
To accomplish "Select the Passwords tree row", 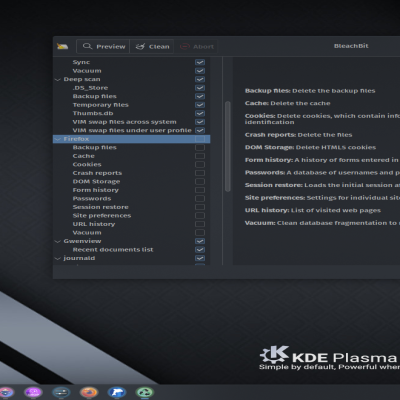I will click(132, 198).
